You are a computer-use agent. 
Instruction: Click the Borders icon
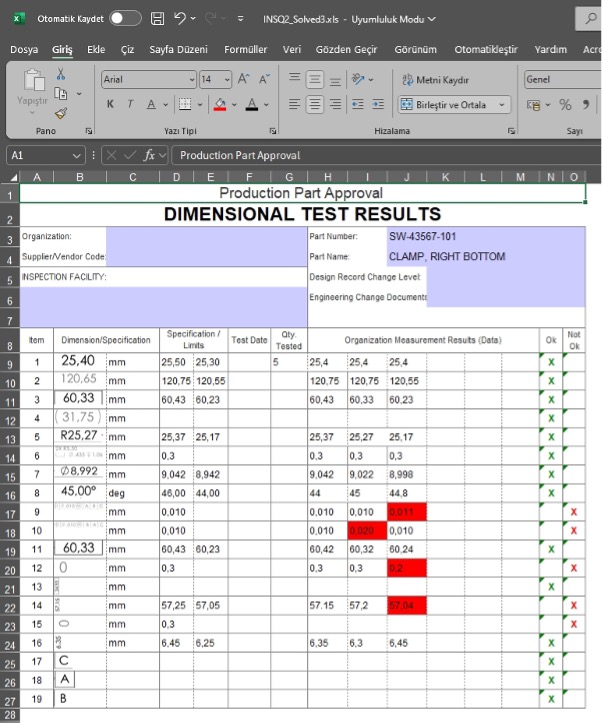pos(185,104)
